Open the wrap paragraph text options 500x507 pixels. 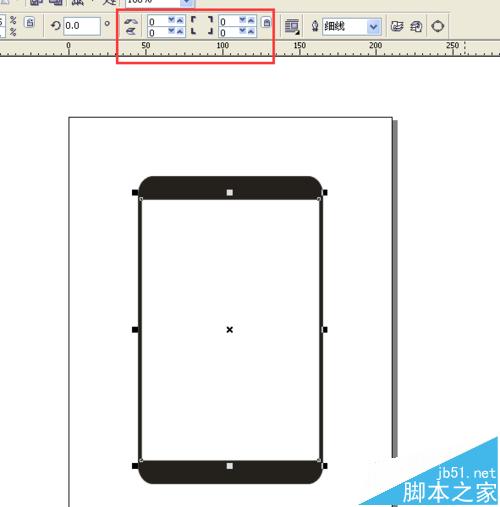(292, 26)
